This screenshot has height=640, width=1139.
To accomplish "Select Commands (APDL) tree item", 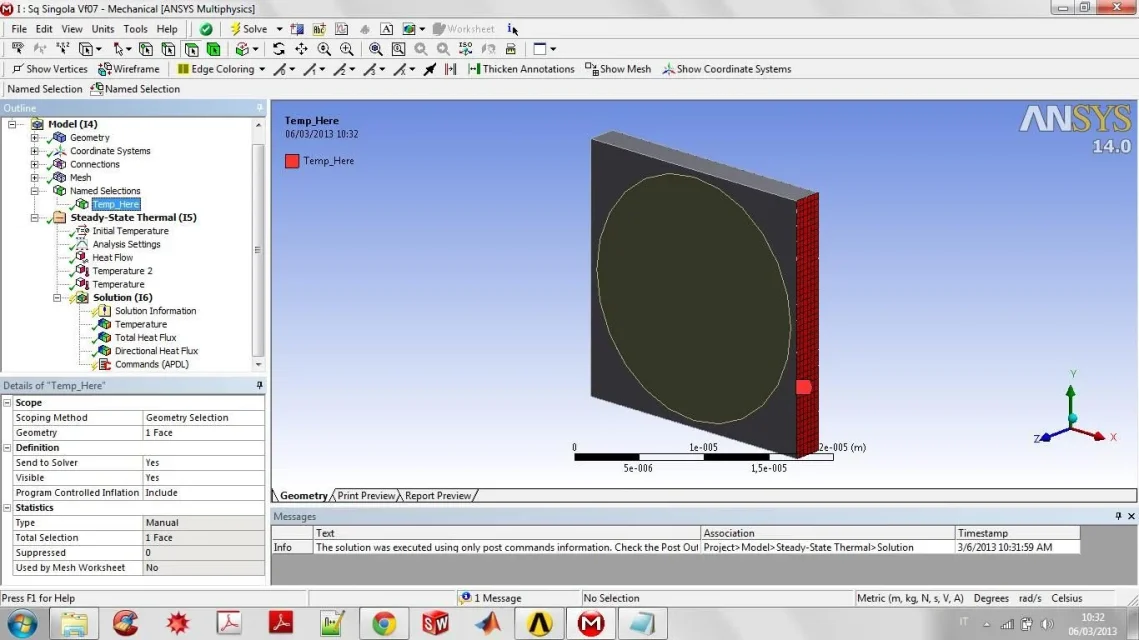I will pos(151,365).
